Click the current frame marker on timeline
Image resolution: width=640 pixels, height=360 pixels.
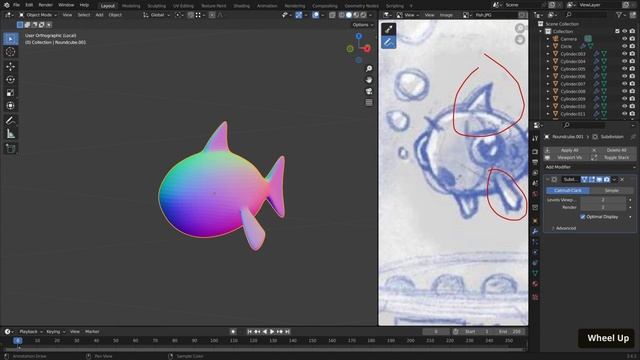coord(18,340)
